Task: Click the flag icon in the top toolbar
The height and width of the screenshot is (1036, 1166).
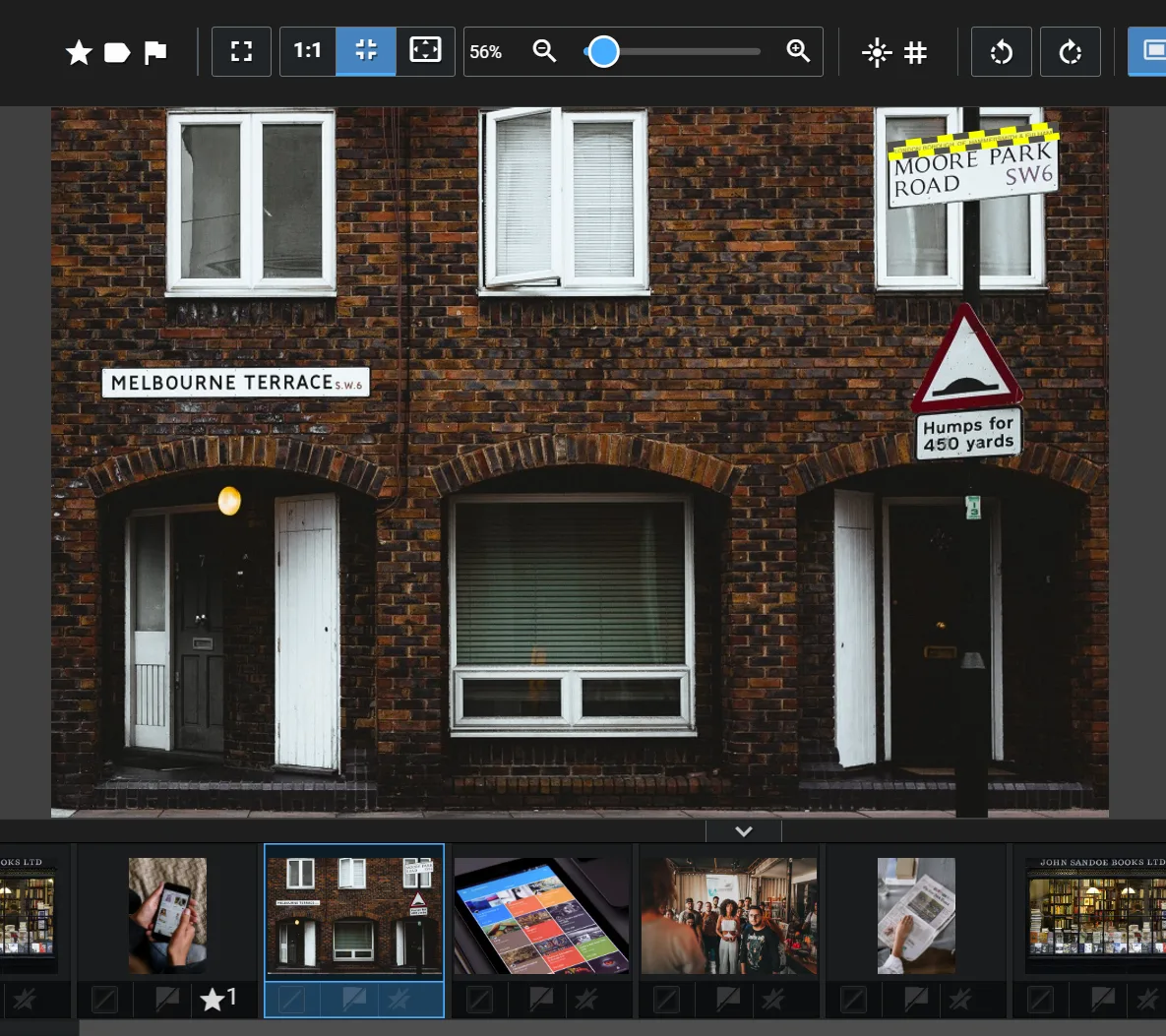Action: click(154, 52)
